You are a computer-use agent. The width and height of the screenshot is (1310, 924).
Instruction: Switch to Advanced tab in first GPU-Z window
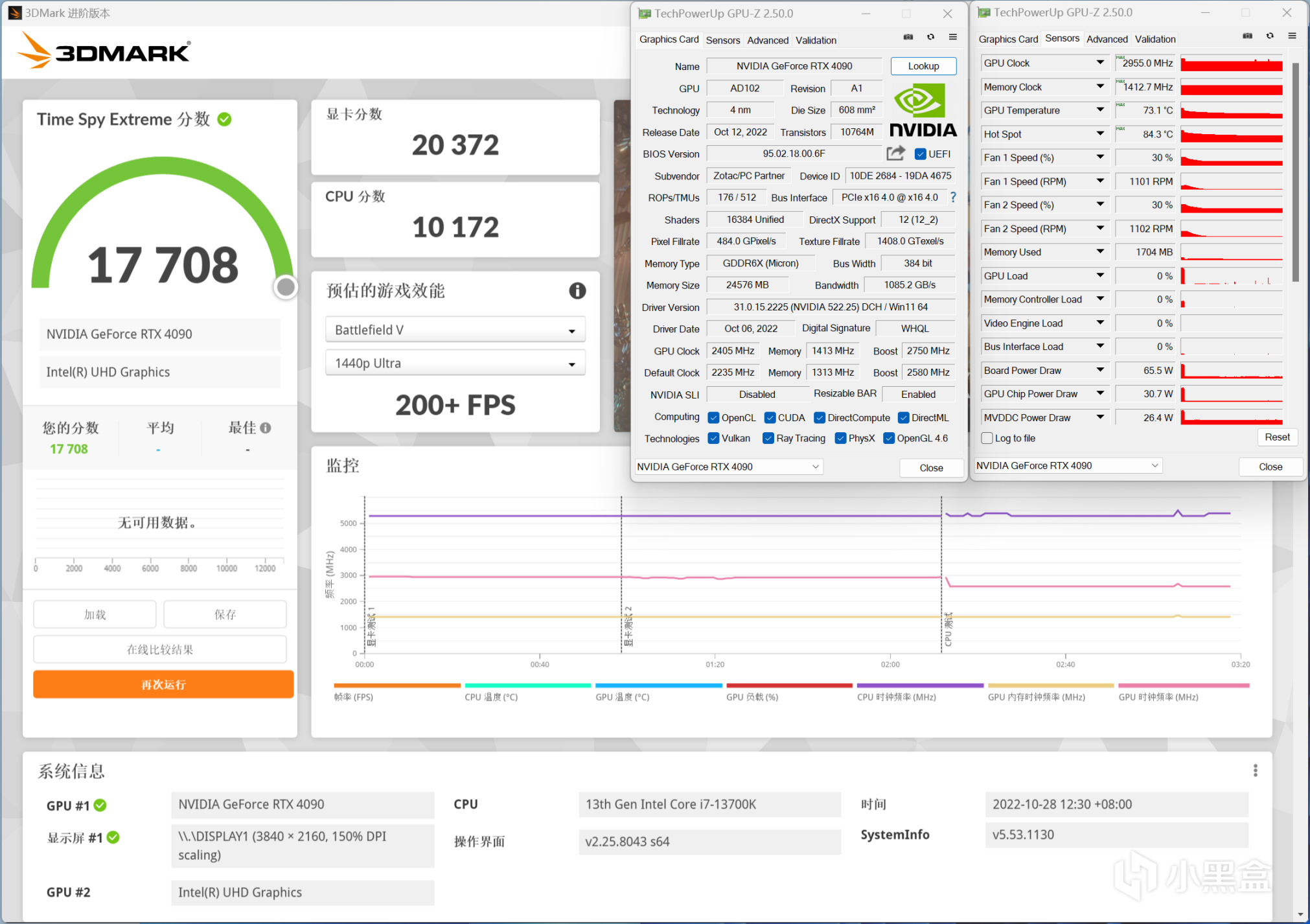click(768, 40)
